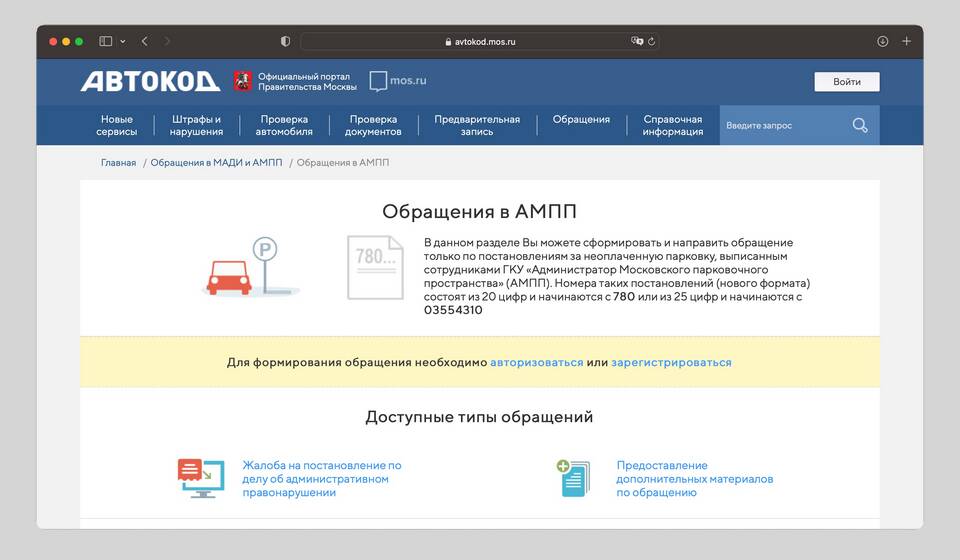
Task: Click the search magnifier icon
Action: coord(860,125)
